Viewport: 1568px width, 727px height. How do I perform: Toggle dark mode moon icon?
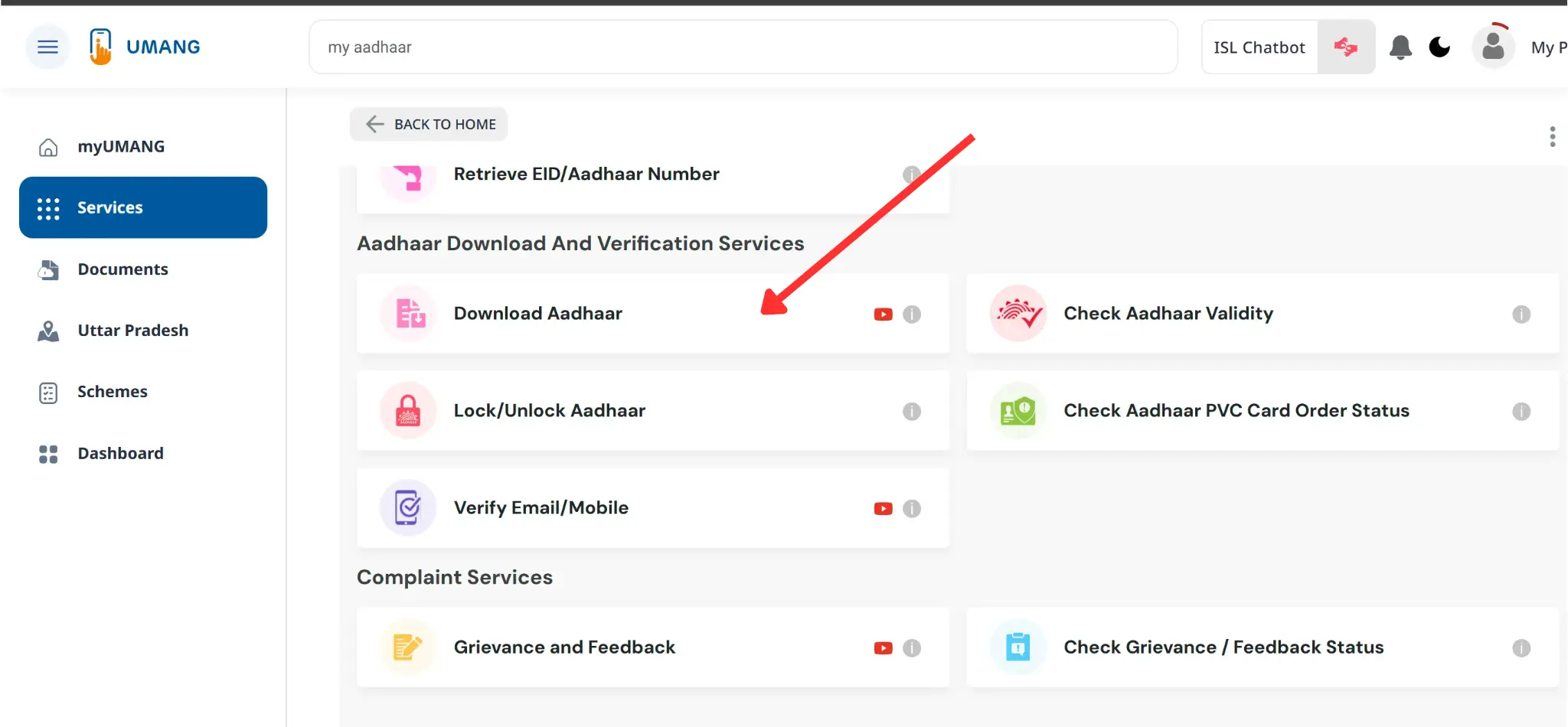point(1439,47)
